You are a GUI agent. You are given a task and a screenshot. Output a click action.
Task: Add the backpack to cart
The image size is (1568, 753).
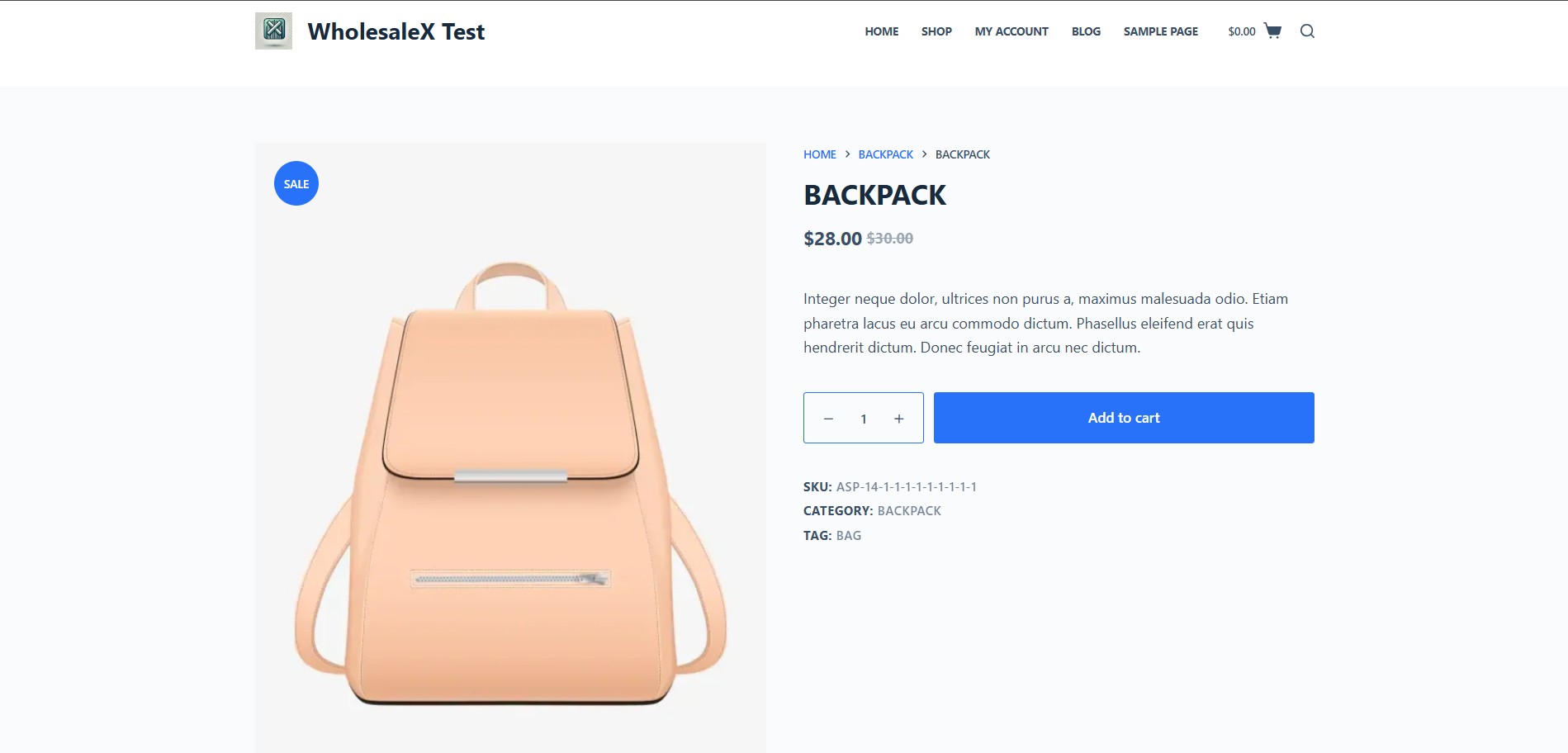(1124, 418)
